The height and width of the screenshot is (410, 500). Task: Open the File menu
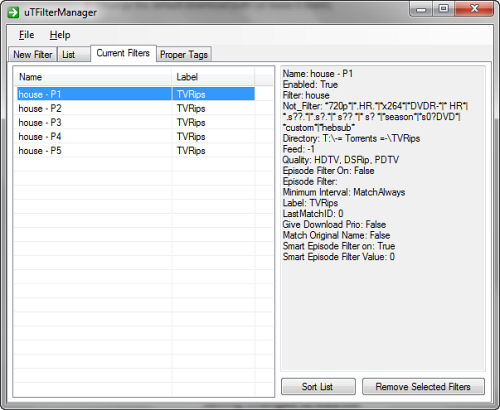(26, 35)
